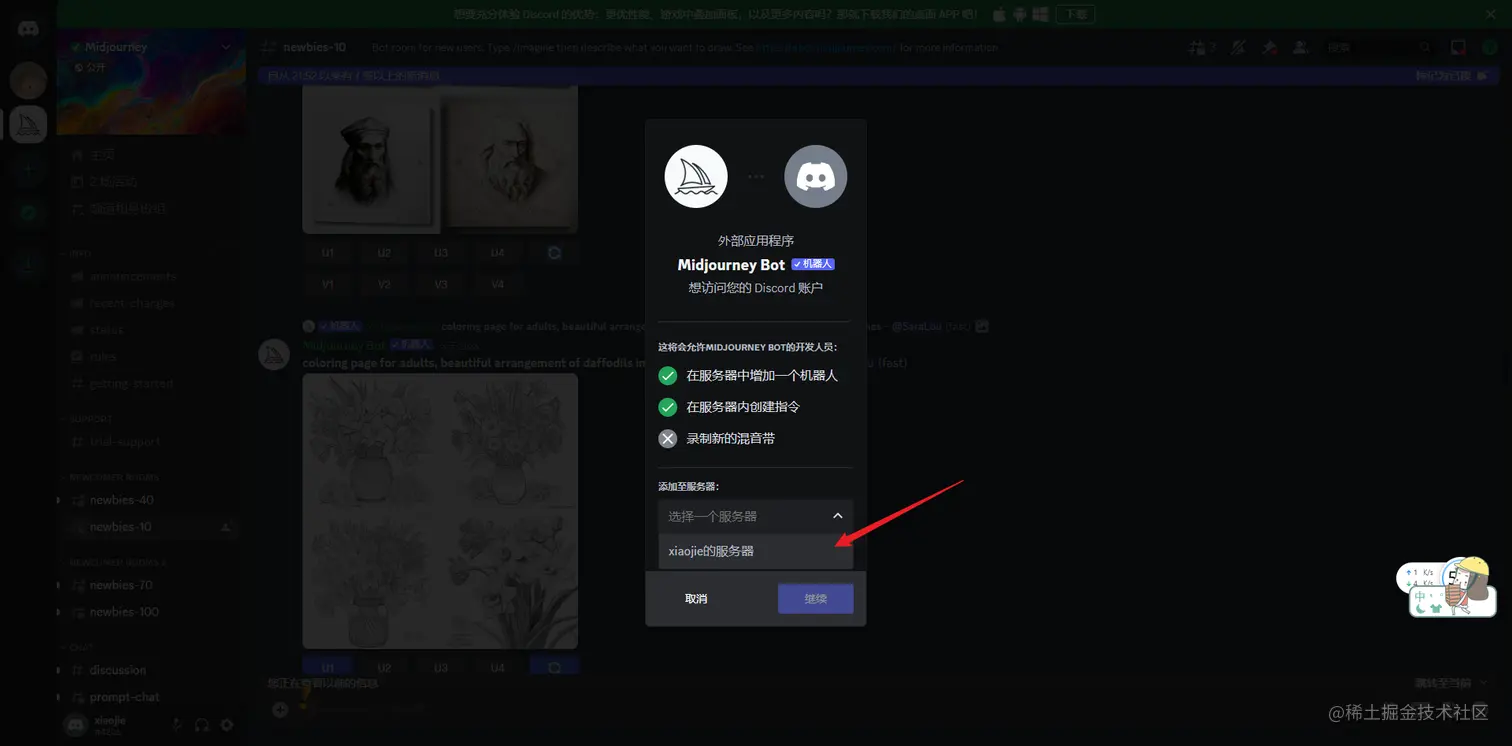Open the 选择一个服务器 dropdown
Viewport: 1512px width, 746px height.
click(x=755, y=516)
